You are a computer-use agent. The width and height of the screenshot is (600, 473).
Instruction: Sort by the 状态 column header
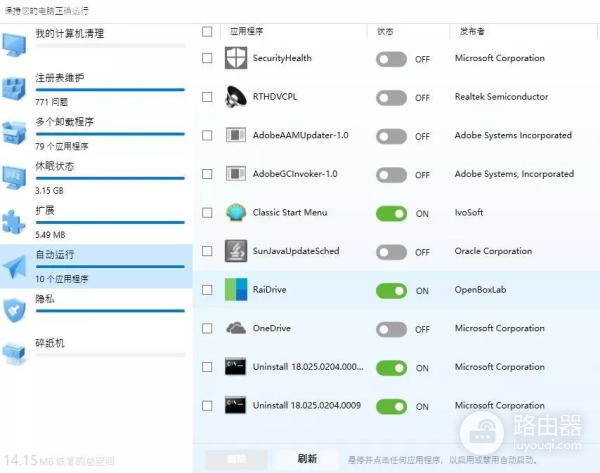click(386, 32)
